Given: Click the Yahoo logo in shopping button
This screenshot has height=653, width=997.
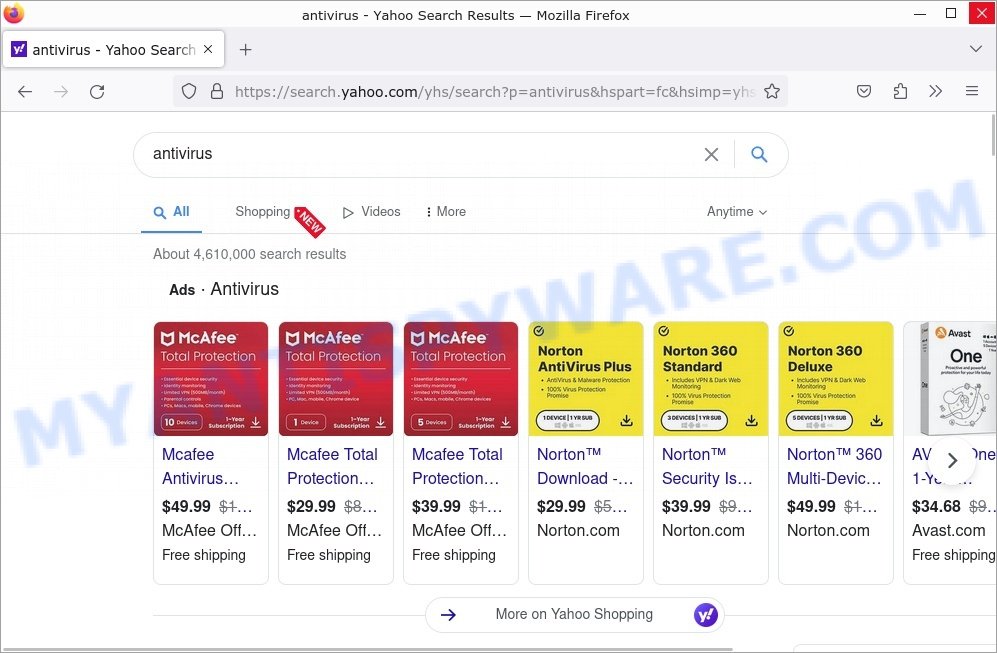Looking at the screenshot, I should pos(705,614).
